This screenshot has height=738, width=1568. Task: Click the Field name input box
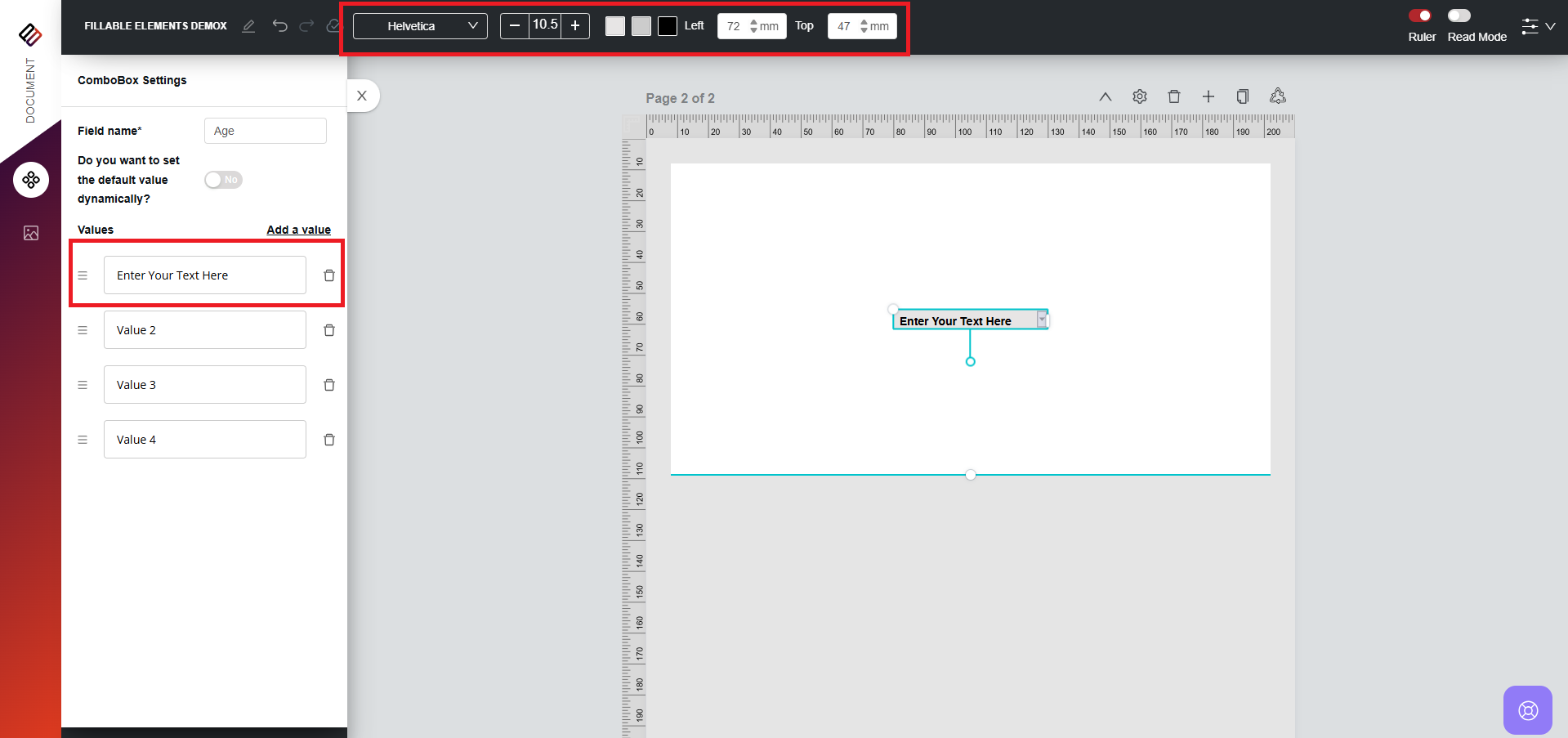[265, 131]
